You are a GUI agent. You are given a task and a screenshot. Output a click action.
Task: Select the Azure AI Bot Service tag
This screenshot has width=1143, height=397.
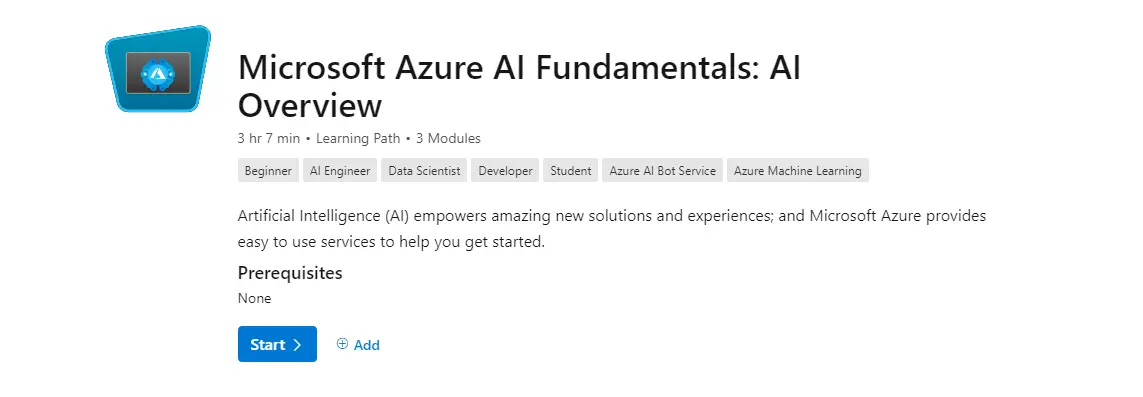point(663,170)
